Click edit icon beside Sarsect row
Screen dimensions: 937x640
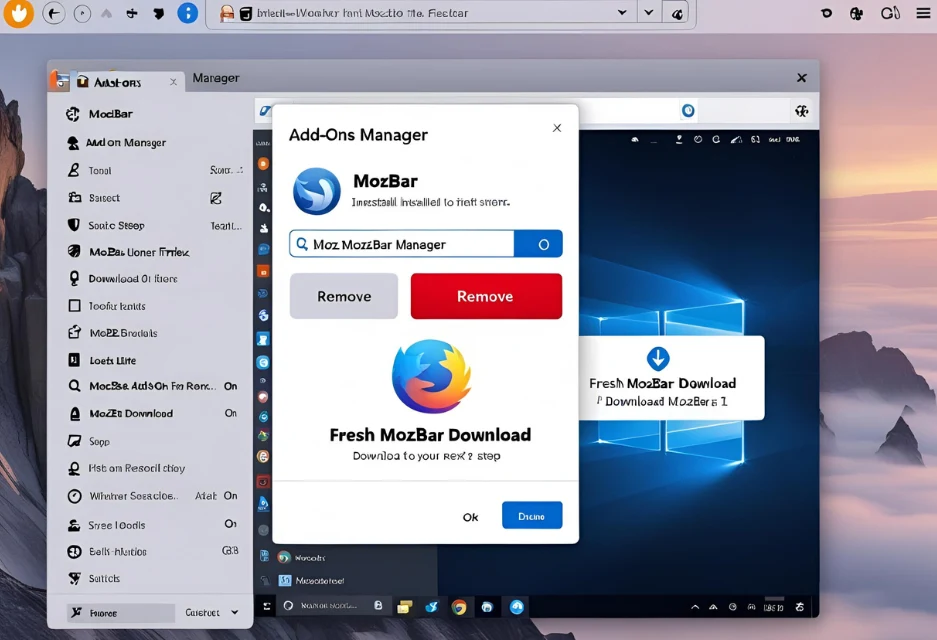coord(216,198)
